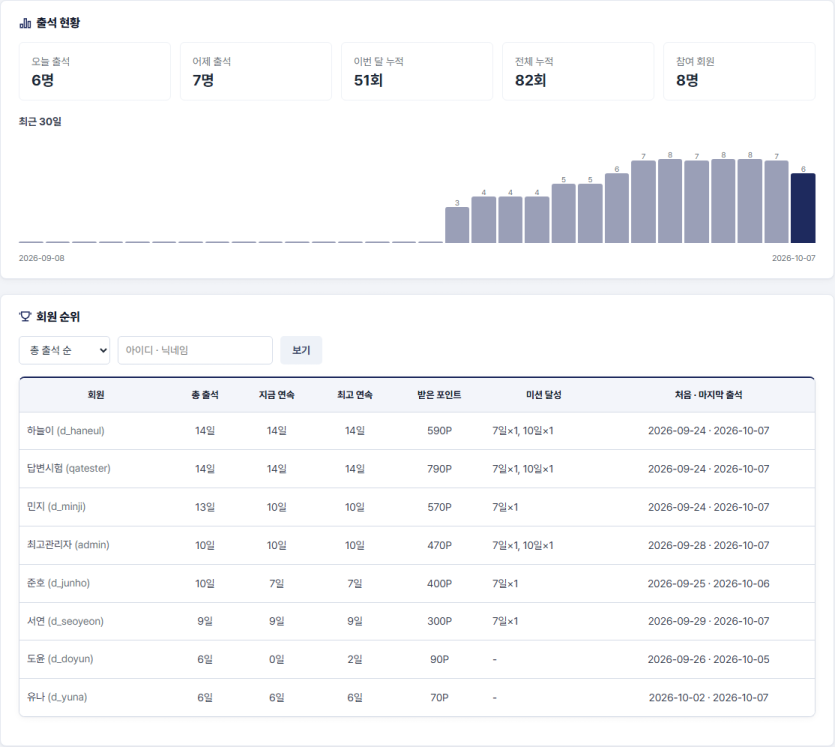Click the 90P points value
This screenshot has width=835, height=747.
tap(439, 660)
